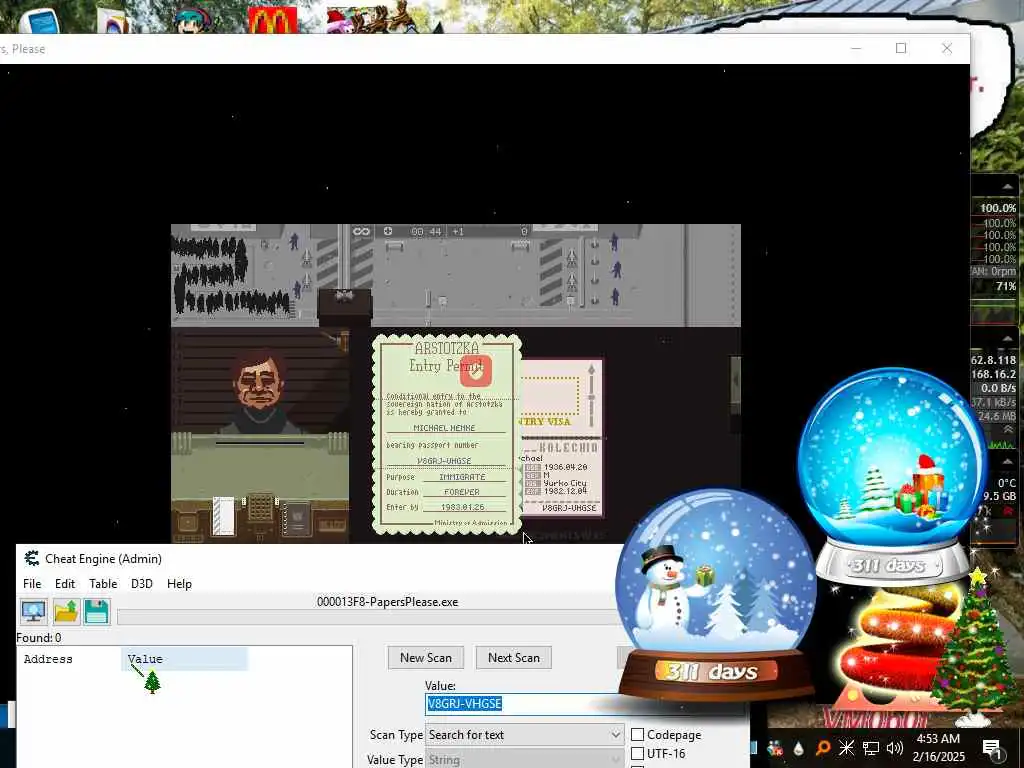
Task: Open the load table folder icon
Action: [x=66, y=612]
